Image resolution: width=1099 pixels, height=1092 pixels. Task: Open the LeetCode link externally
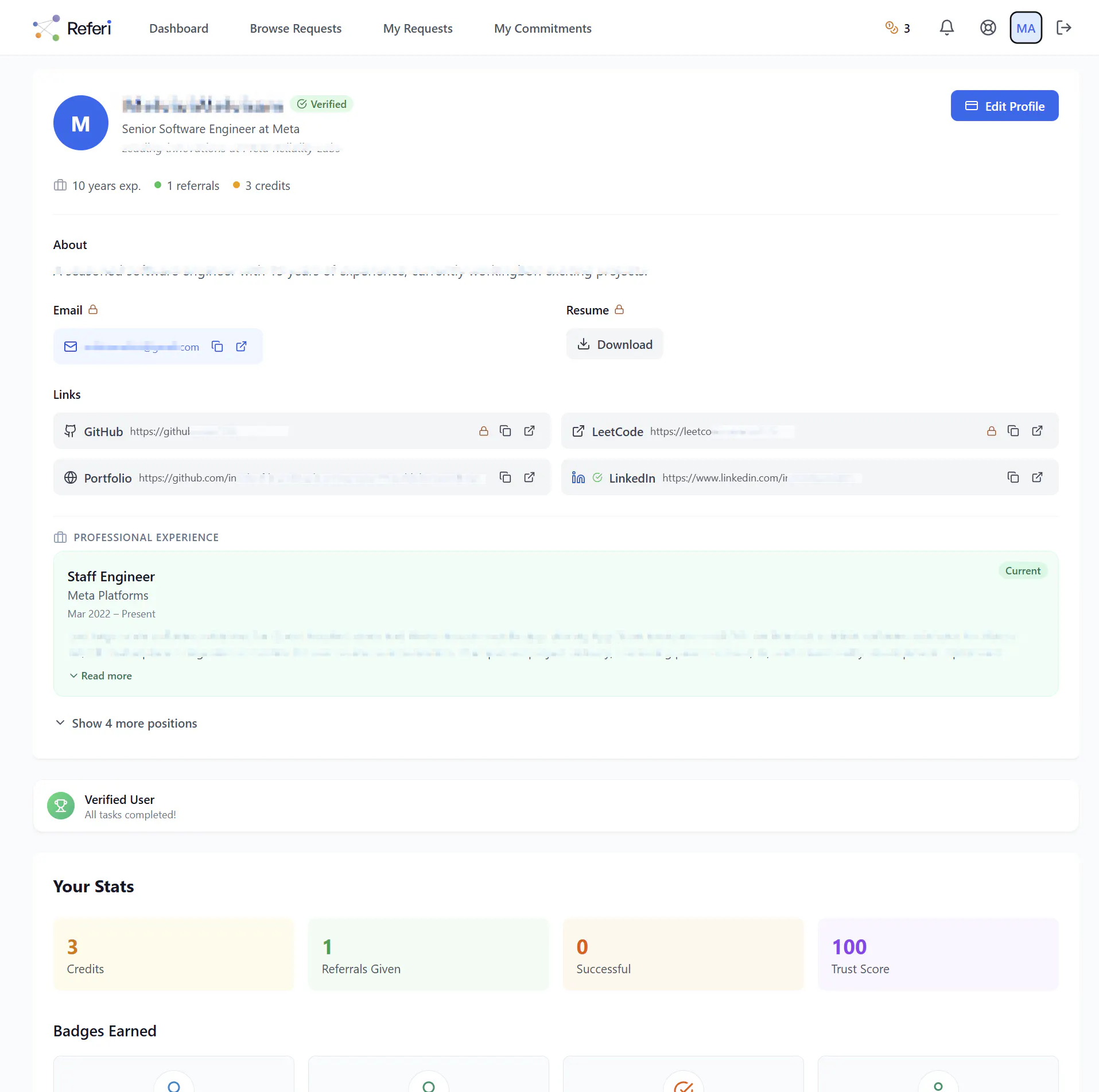[x=1037, y=431]
